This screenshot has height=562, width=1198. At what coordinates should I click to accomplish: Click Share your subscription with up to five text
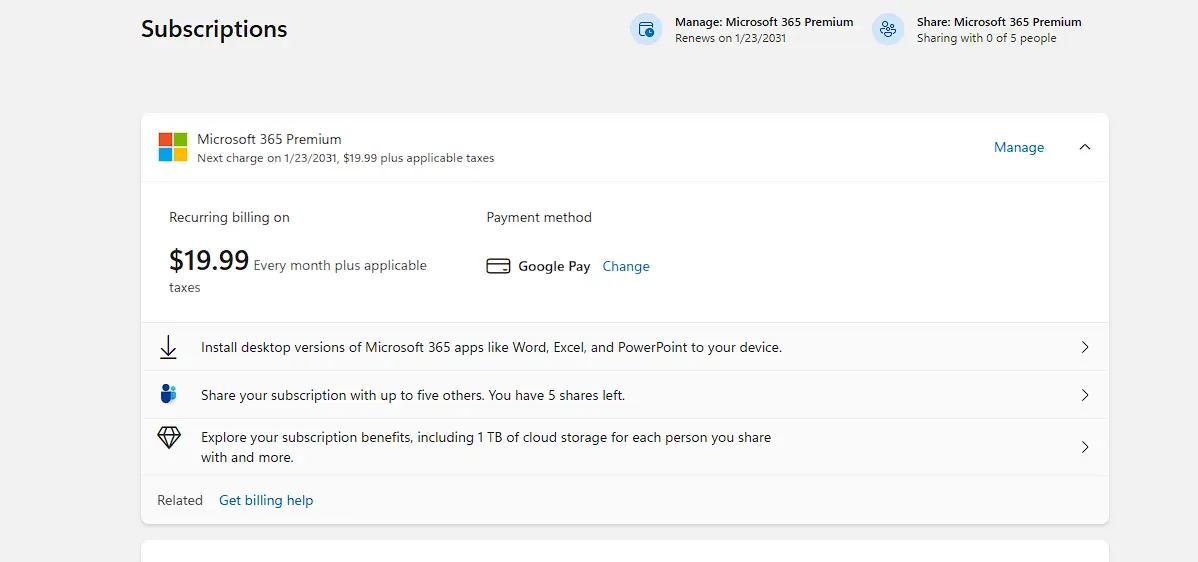pyautogui.click(x=413, y=396)
